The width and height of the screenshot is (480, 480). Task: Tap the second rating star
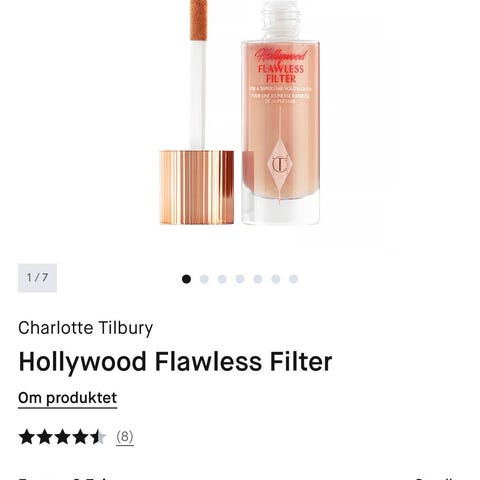click(x=44, y=437)
